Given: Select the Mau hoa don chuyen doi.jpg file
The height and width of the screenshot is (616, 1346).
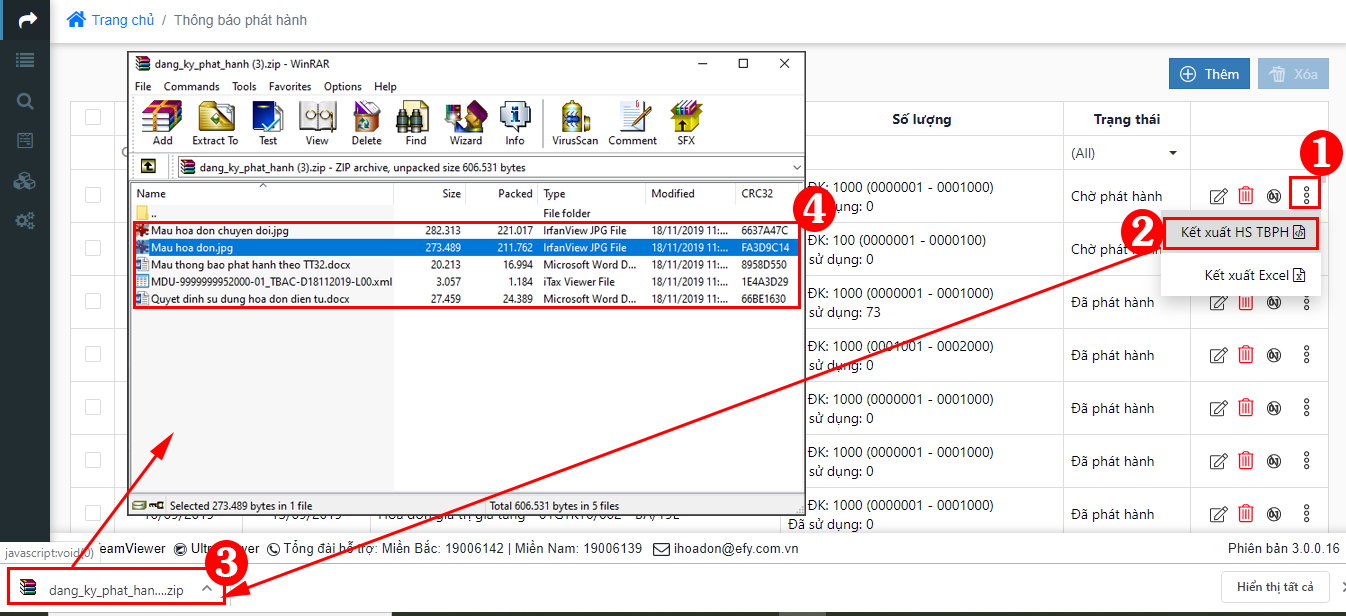Looking at the screenshot, I should (x=219, y=230).
